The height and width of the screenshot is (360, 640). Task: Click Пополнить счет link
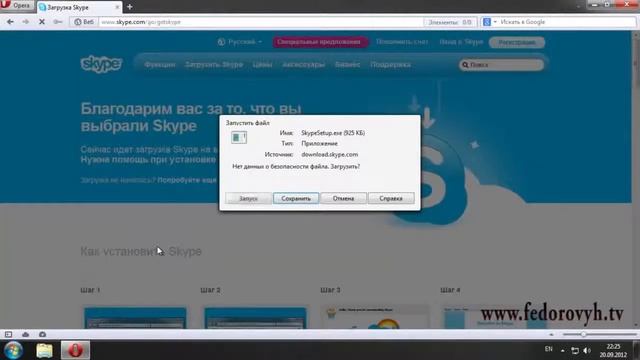coord(402,42)
